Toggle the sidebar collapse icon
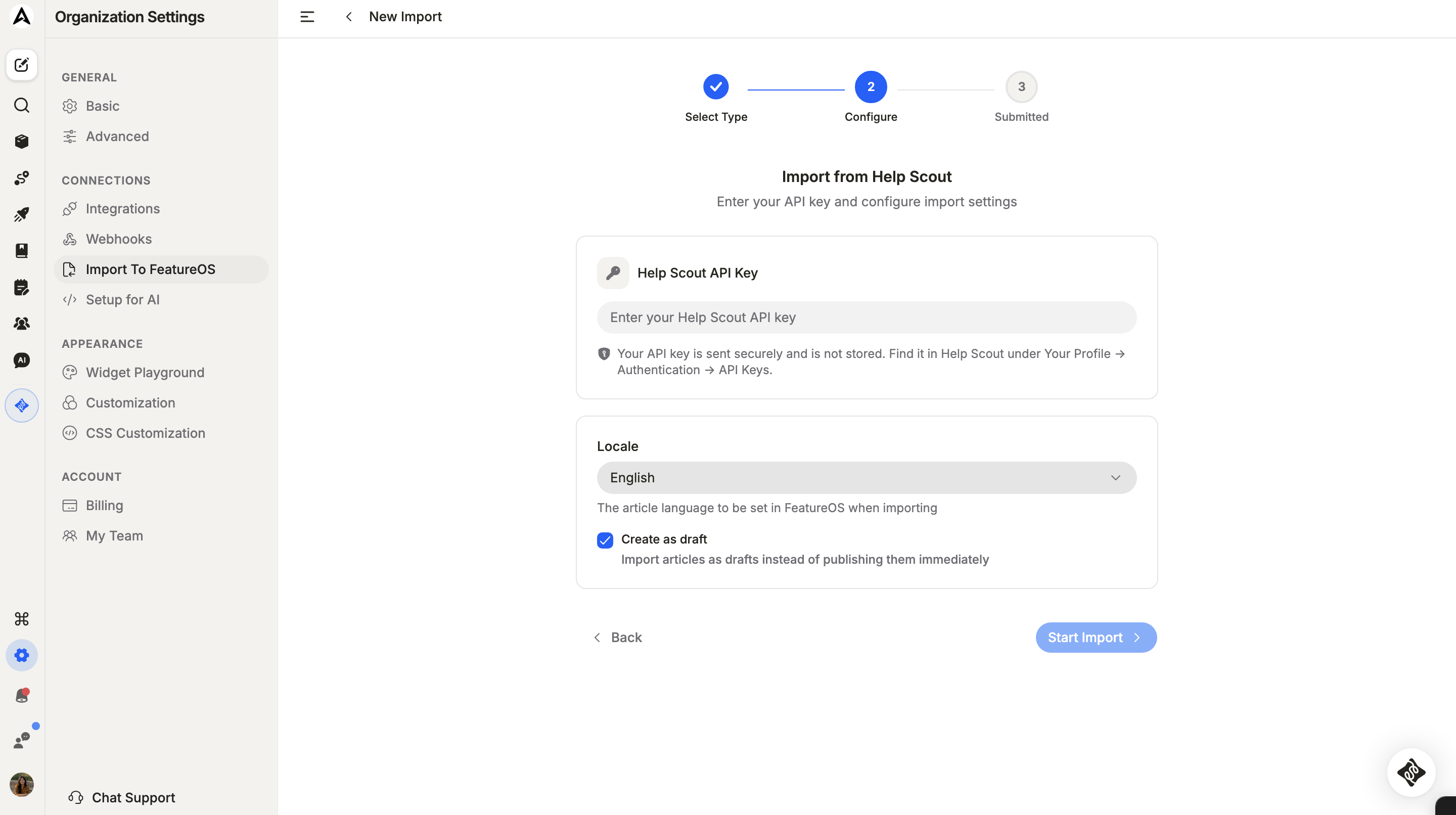1456x815 pixels. pyautogui.click(x=307, y=17)
